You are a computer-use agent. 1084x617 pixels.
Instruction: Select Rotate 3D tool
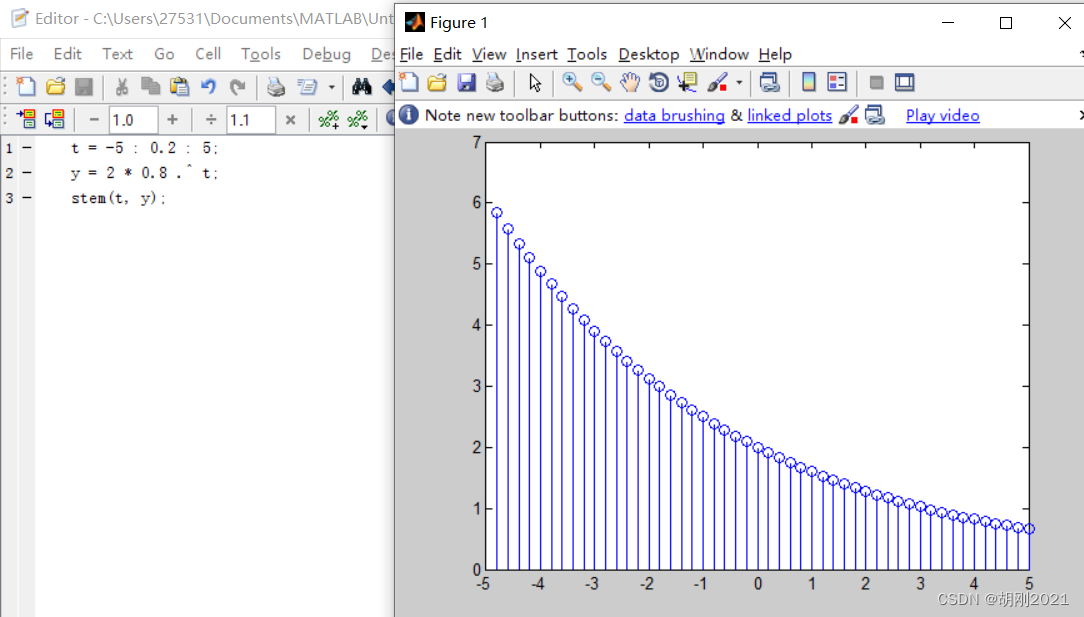pyautogui.click(x=659, y=82)
